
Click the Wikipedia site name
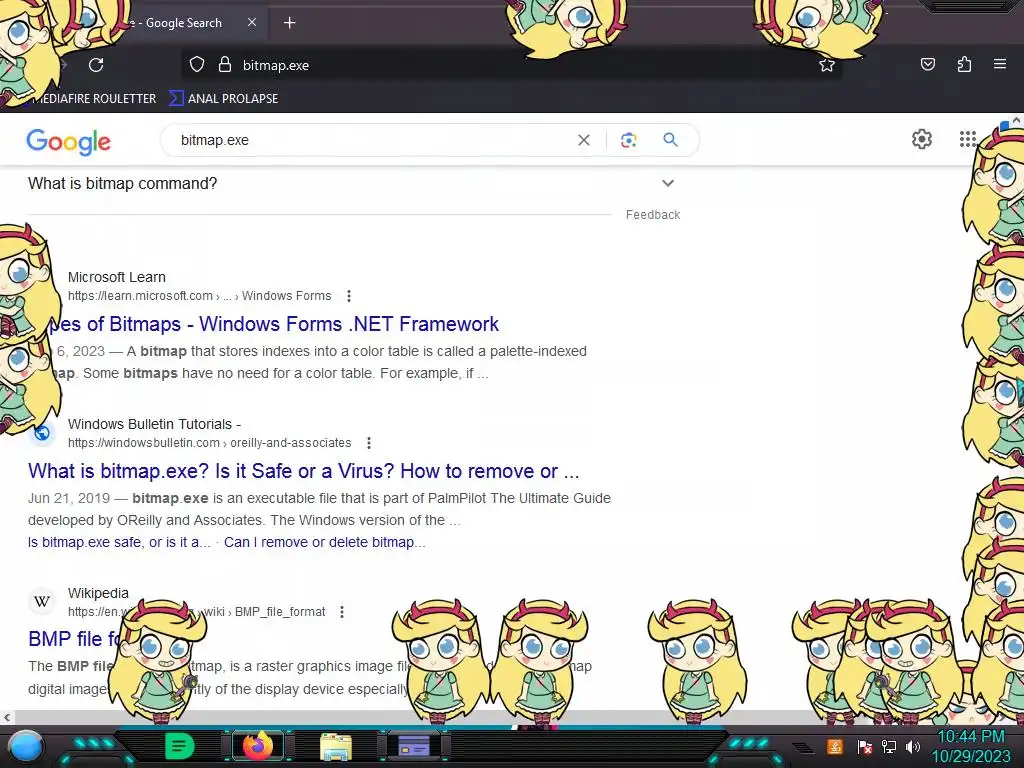point(98,593)
